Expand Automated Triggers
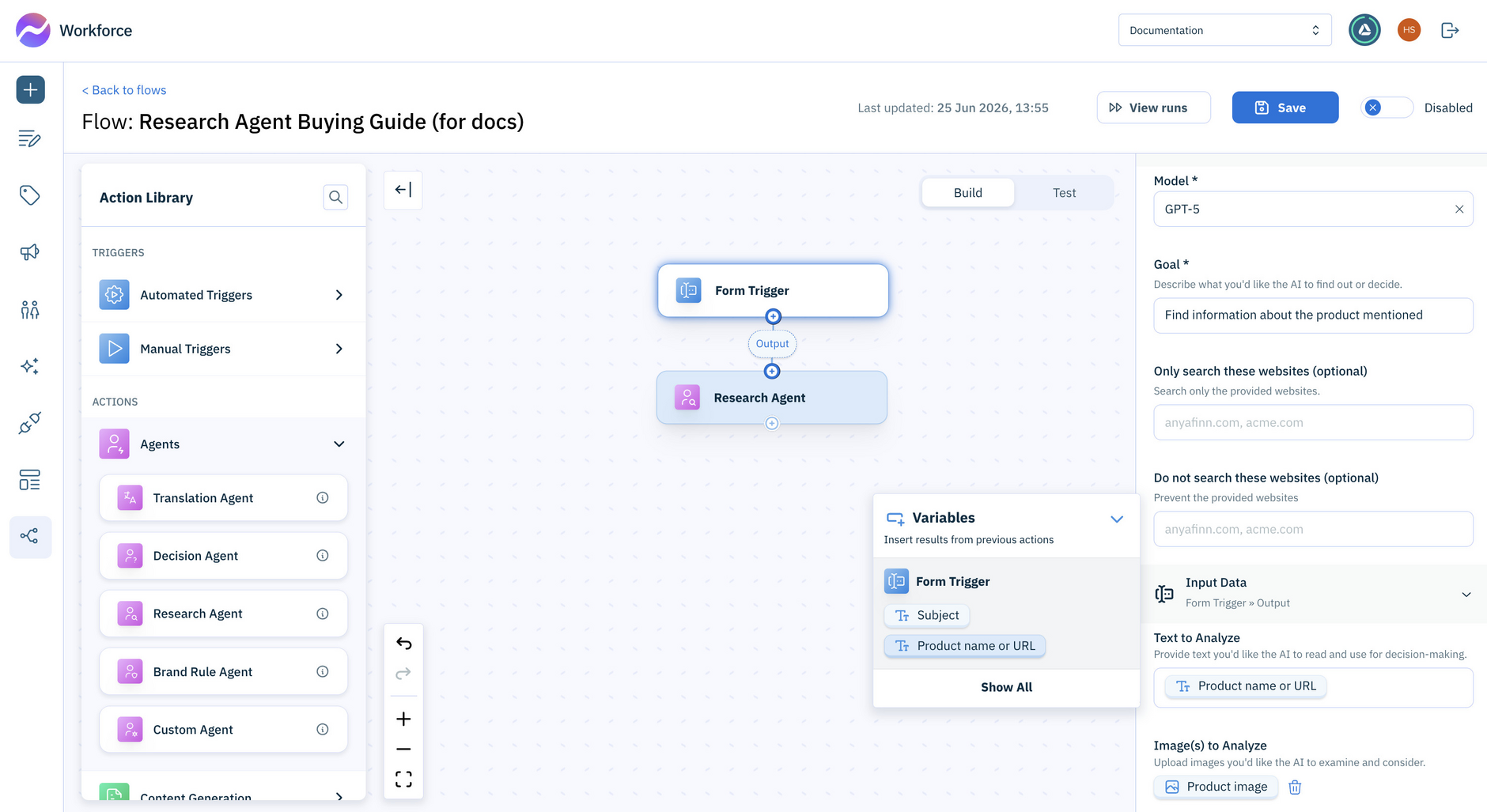The width and height of the screenshot is (1487, 812). coord(224,295)
